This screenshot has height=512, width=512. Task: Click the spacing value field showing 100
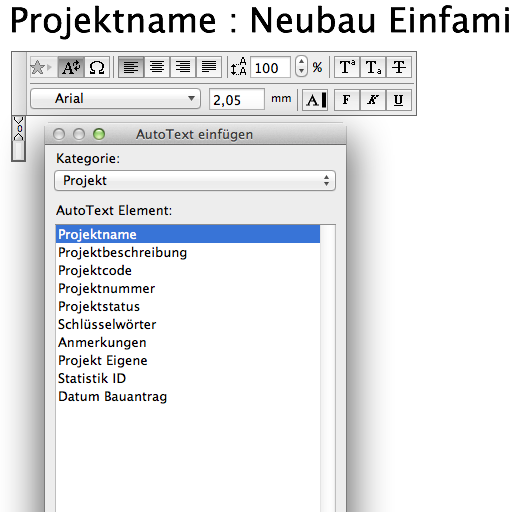click(x=270, y=68)
